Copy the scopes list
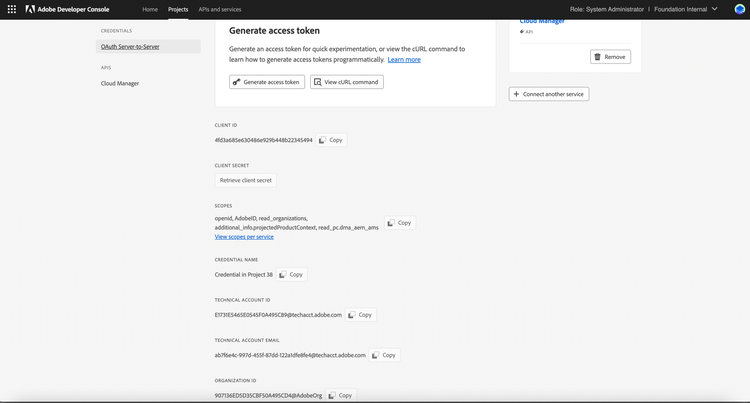Viewport: 750px width, 403px height. (400, 223)
